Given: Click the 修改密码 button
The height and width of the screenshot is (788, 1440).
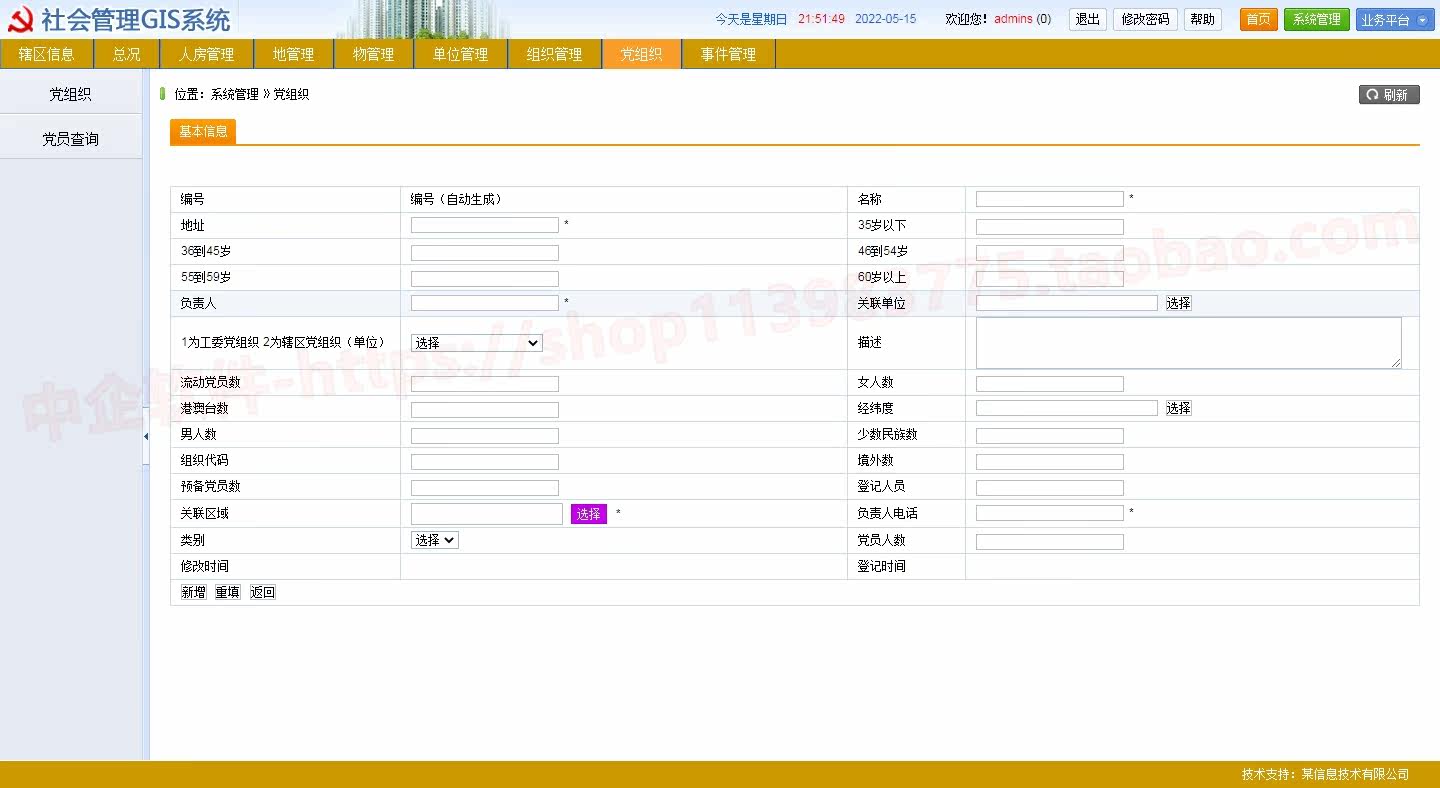Looking at the screenshot, I should 1145,20.
